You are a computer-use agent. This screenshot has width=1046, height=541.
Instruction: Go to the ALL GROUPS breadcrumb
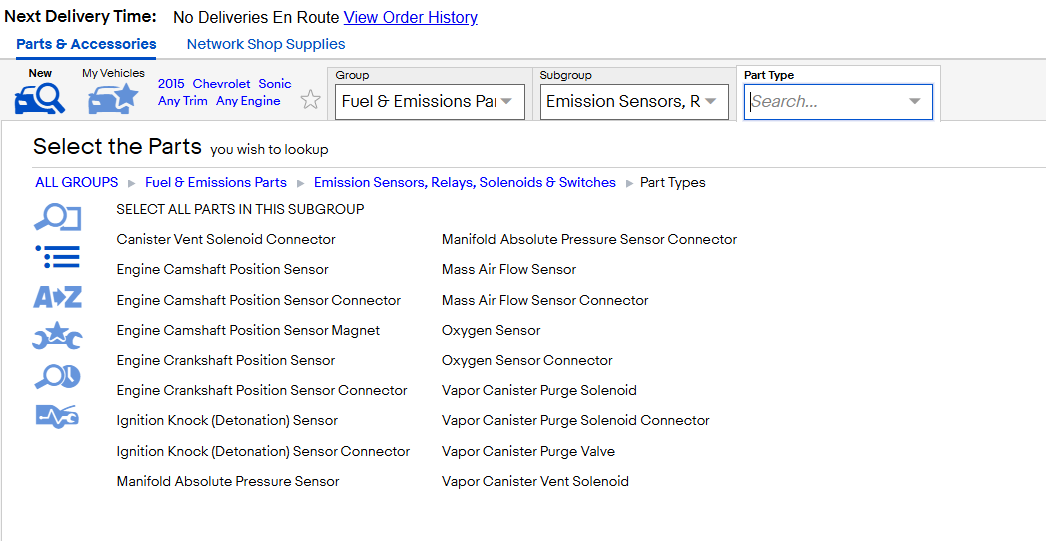point(77,182)
